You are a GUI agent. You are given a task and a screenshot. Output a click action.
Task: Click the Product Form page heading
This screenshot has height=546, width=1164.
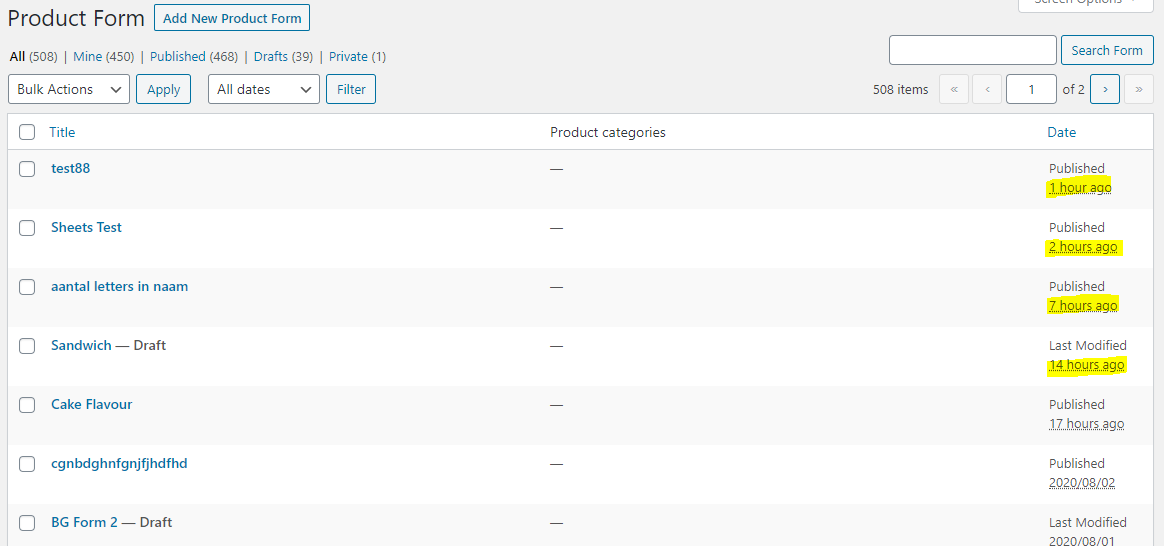(x=76, y=19)
